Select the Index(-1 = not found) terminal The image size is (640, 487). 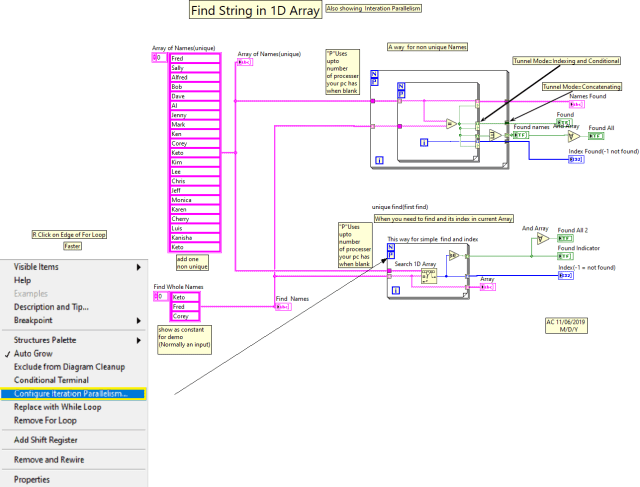click(x=566, y=275)
